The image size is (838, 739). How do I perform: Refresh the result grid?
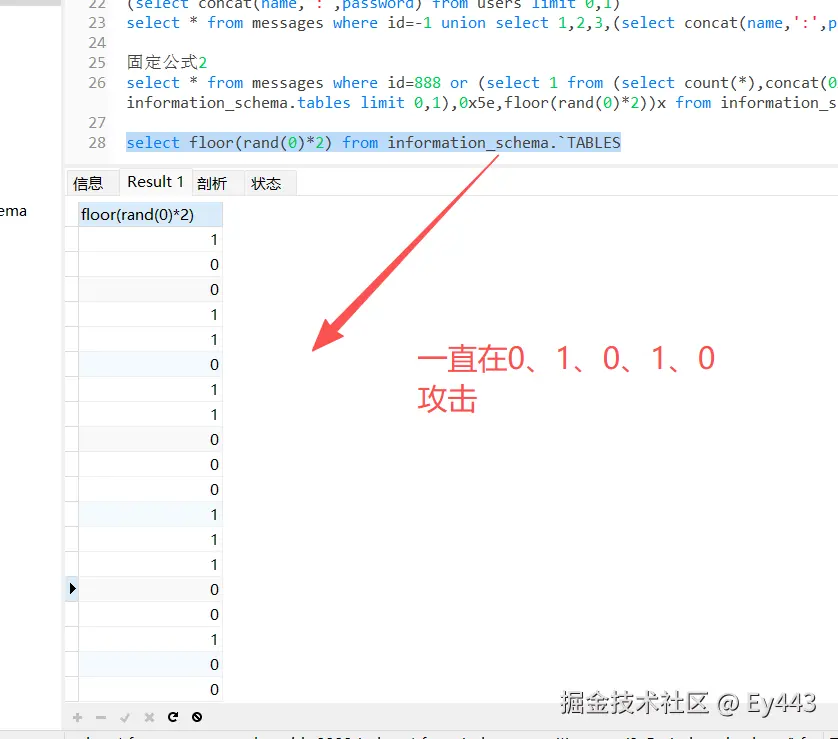pos(173,717)
